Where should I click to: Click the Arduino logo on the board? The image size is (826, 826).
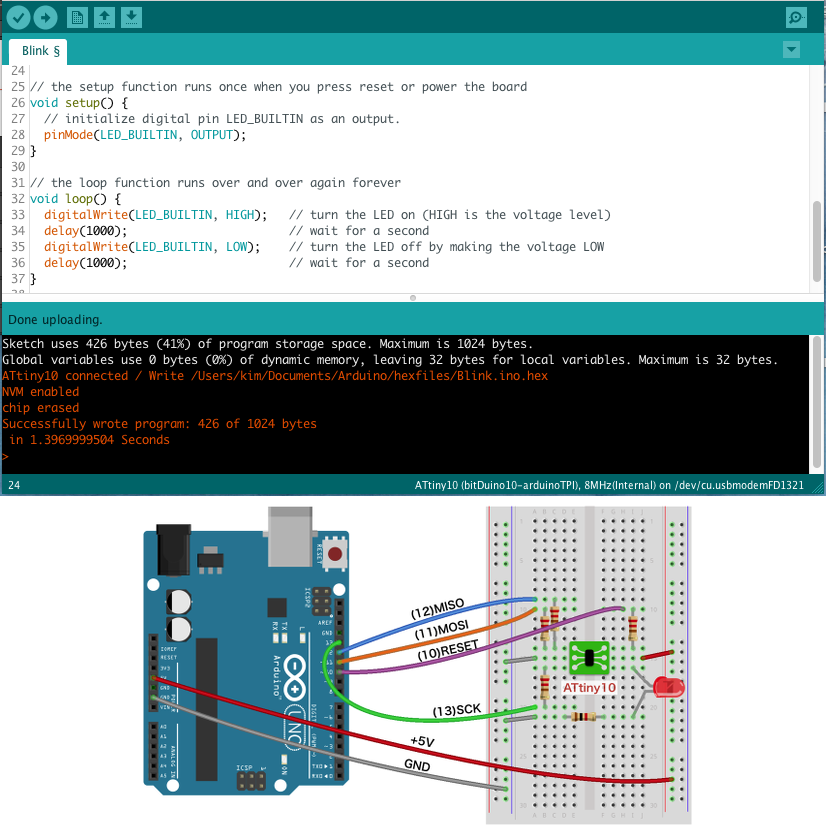point(294,676)
